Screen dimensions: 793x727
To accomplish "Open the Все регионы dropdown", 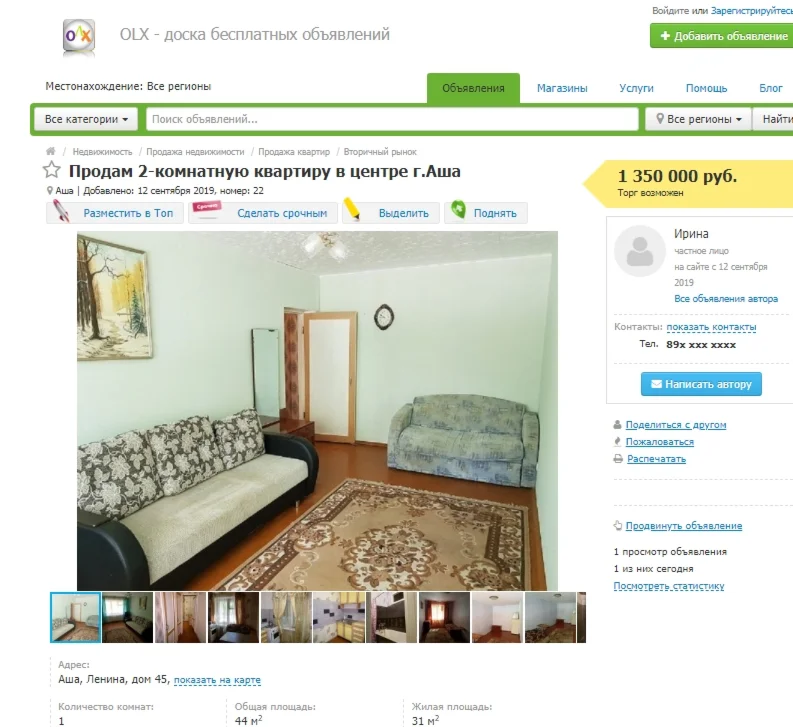I will [698, 119].
